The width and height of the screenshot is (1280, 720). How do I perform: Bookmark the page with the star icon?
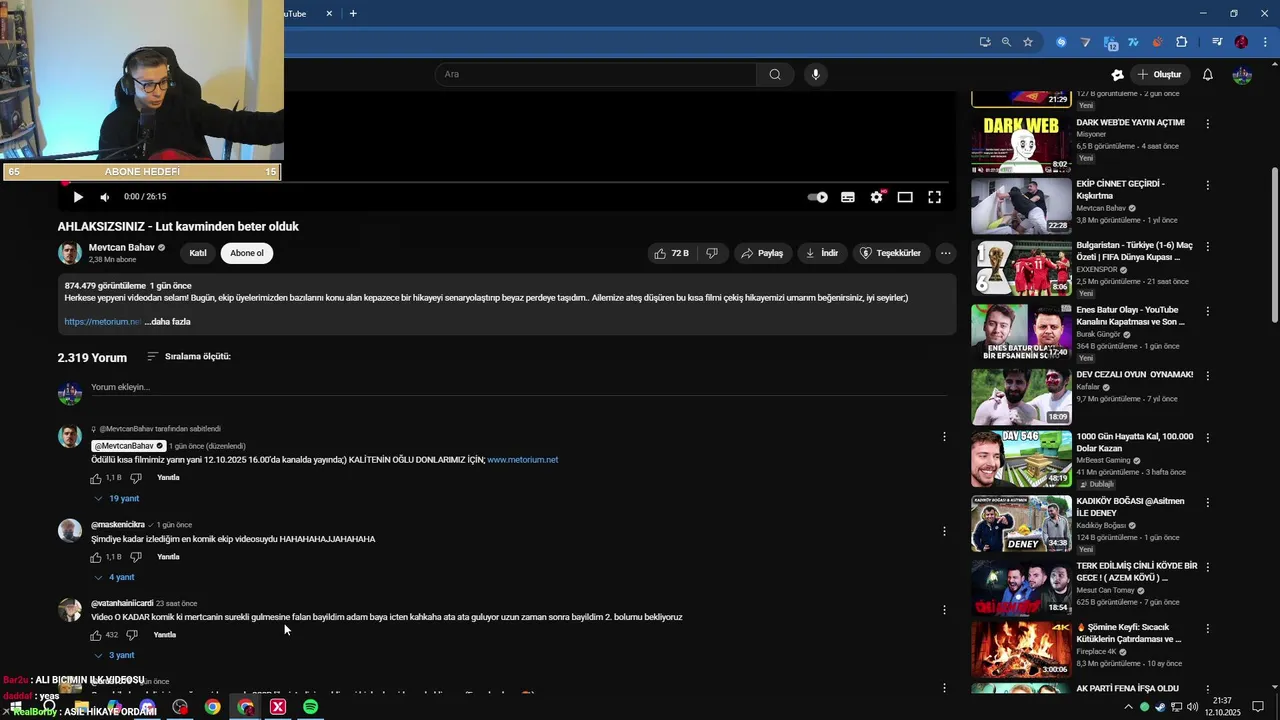coord(1028,42)
